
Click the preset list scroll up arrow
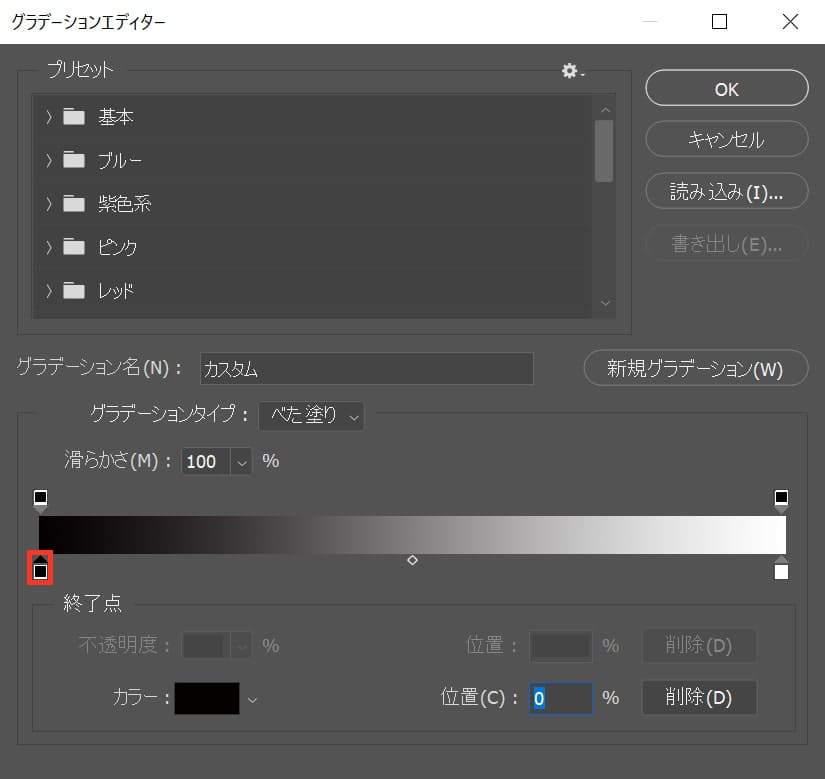(x=605, y=109)
